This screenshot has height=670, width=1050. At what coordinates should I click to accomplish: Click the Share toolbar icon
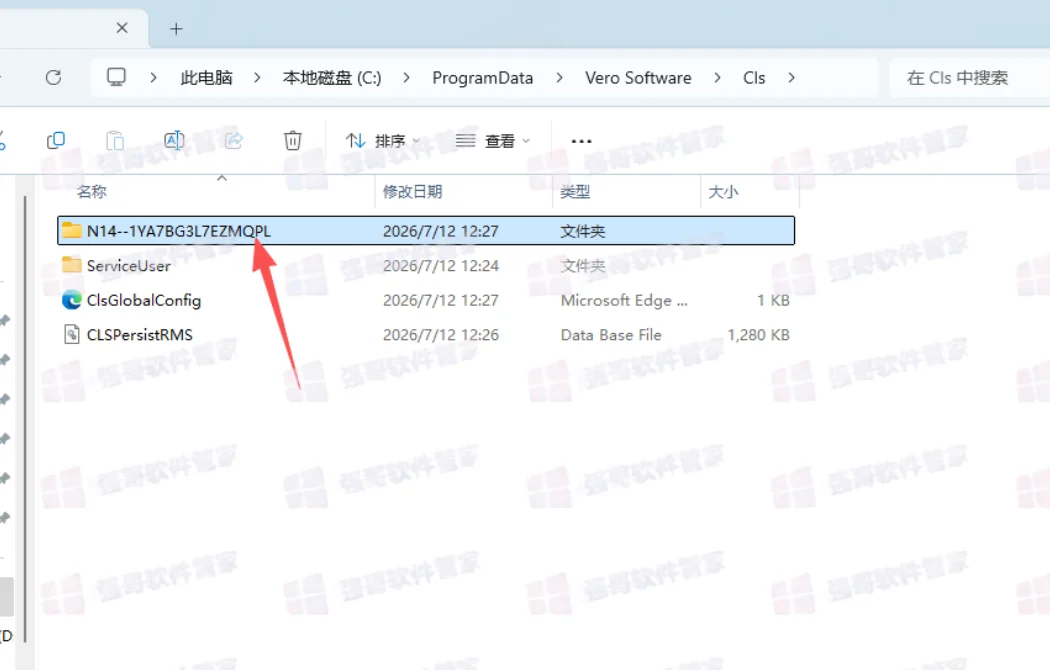click(x=234, y=141)
